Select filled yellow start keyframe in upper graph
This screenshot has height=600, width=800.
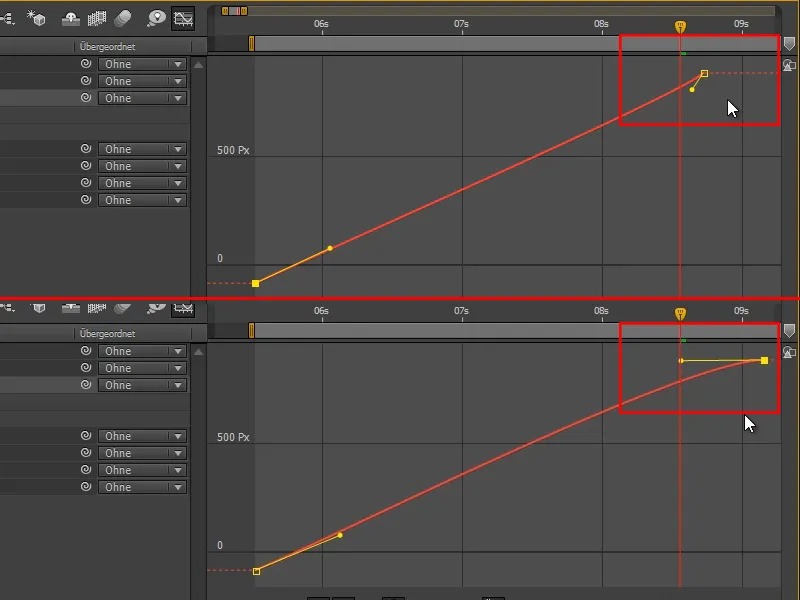click(256, 284)
